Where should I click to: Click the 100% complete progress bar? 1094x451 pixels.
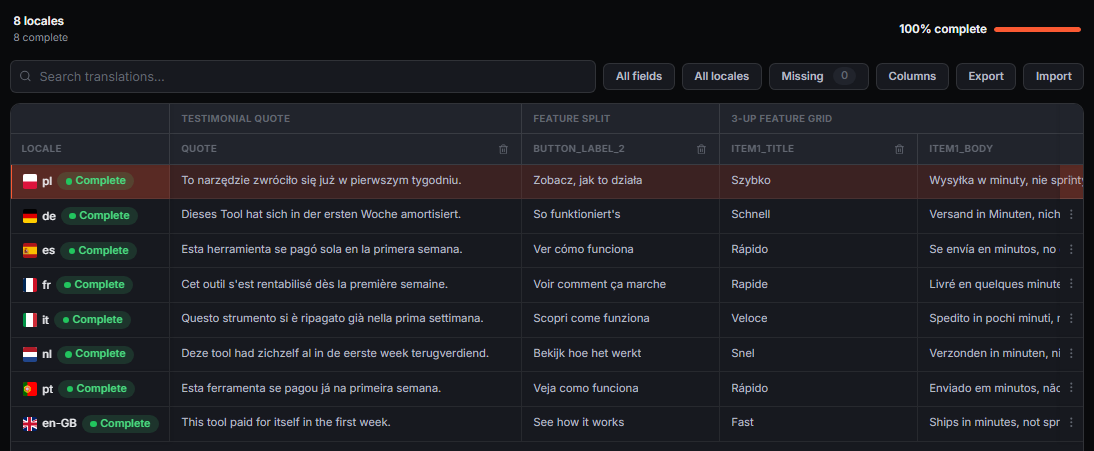1037,29
